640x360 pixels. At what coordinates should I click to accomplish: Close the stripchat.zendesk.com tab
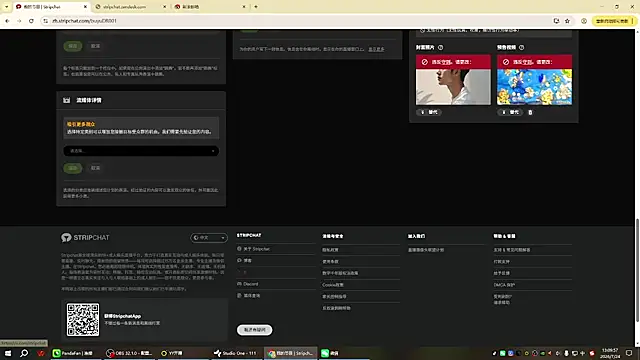coord(164,7)
